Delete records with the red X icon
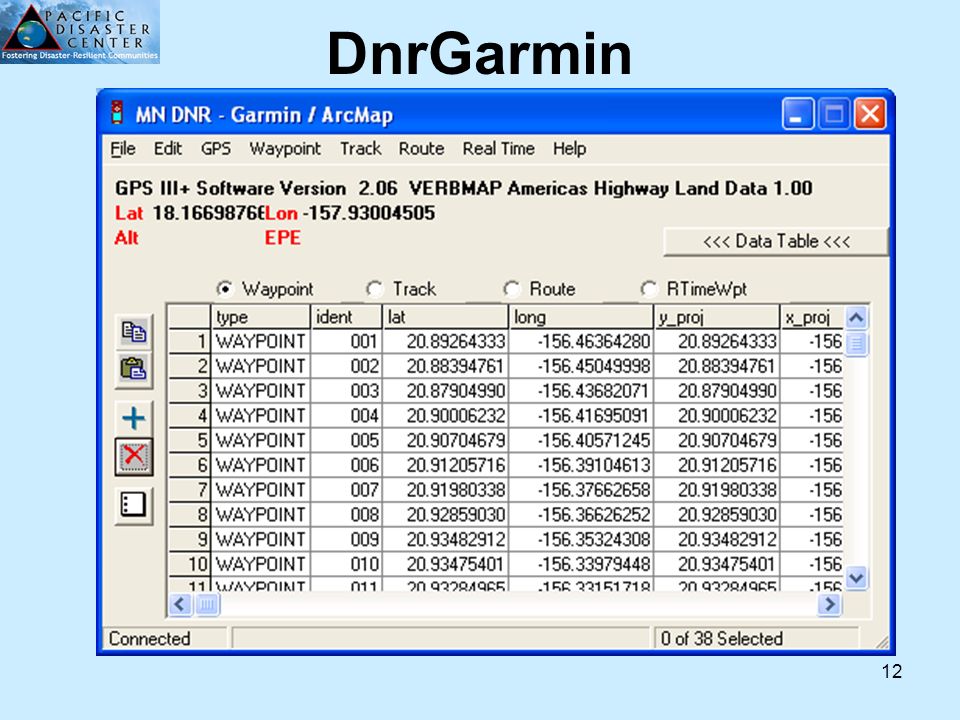The image size is (960, 720). (x=133, y=457)
